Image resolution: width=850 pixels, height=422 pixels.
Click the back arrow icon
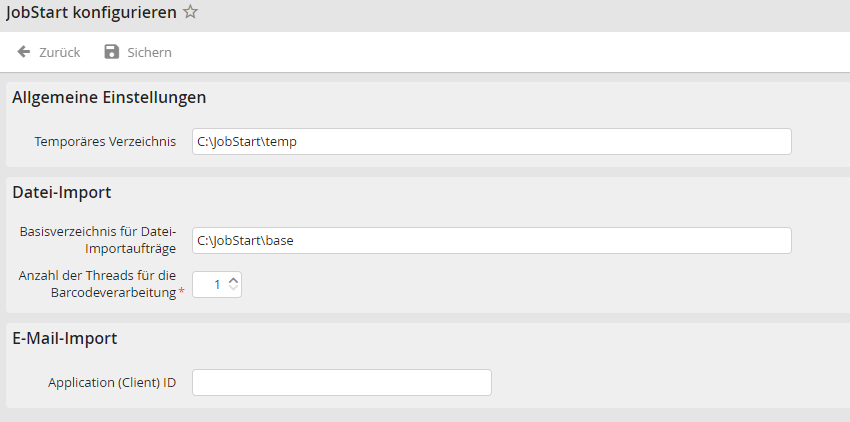(24, 52)
